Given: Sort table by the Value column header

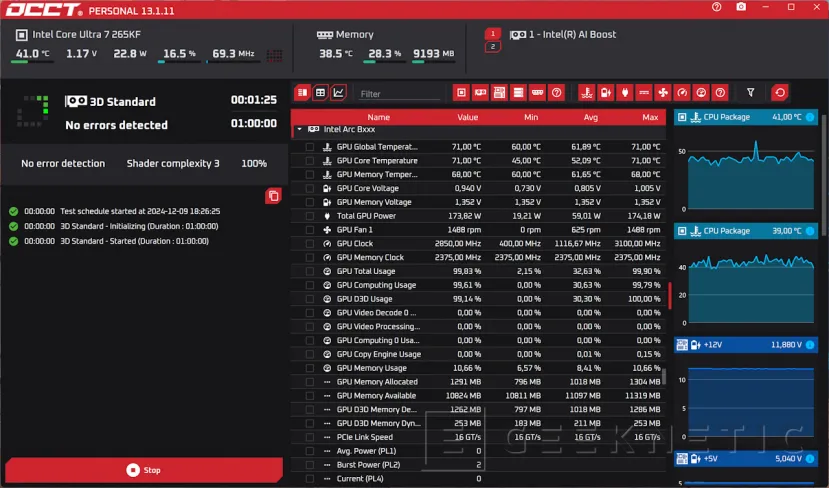Looking at the screenshot, I should pyautogui.click(x=467, y=117).
